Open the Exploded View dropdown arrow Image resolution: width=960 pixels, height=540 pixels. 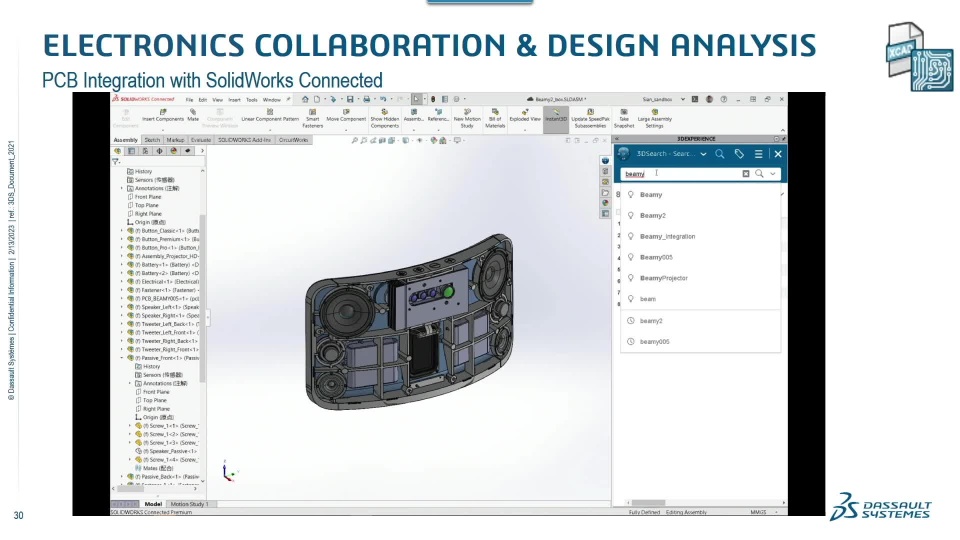coord(525,129)
